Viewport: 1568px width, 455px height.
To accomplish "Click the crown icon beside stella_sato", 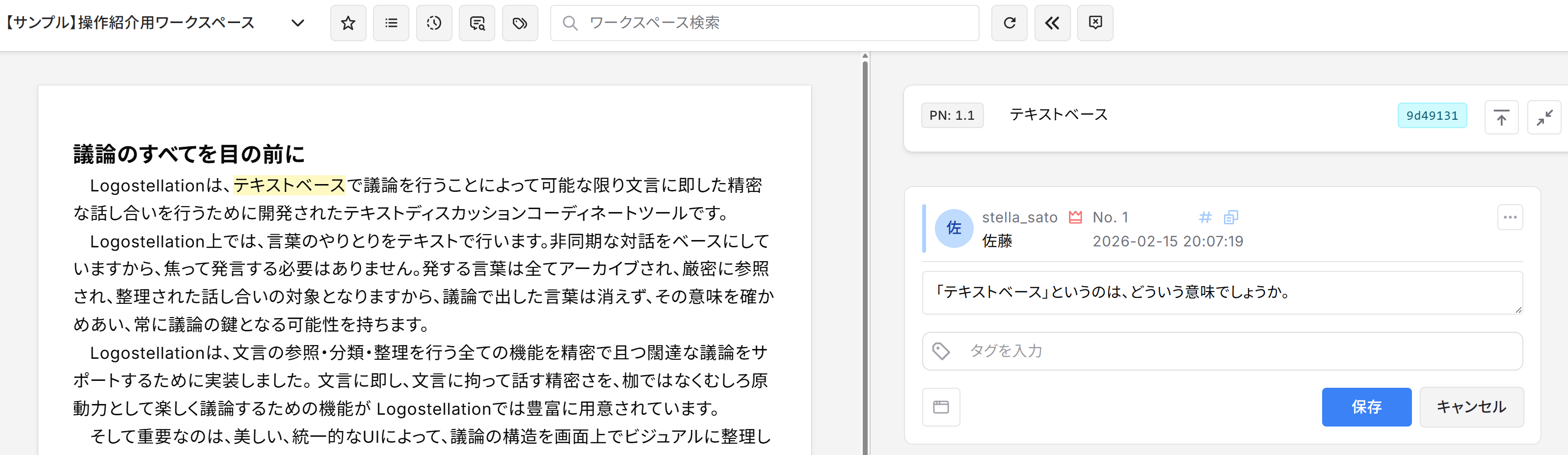I will 1076,217.
